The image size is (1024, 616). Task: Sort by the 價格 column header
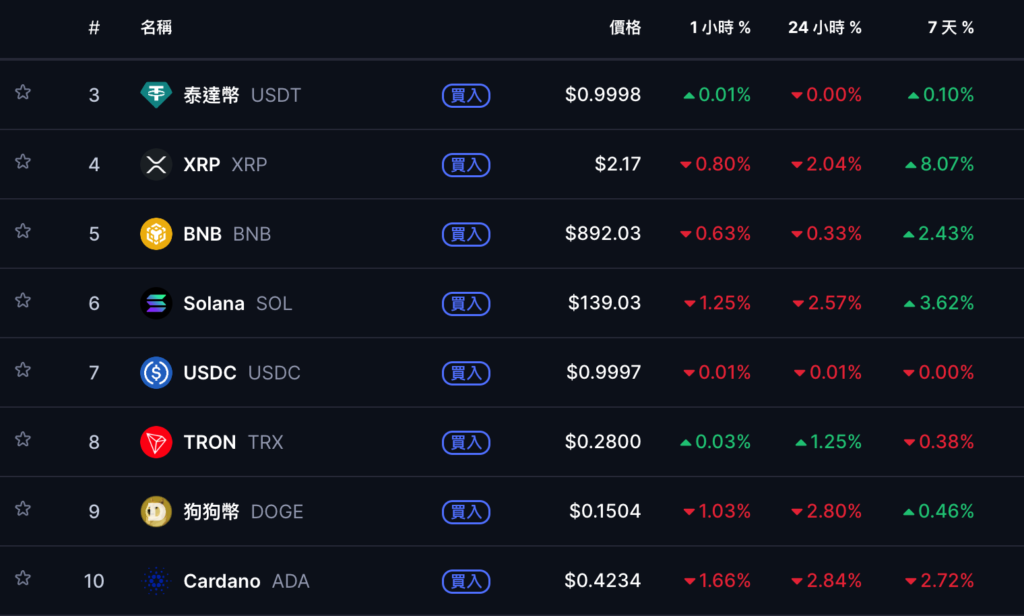coord(625,28)
